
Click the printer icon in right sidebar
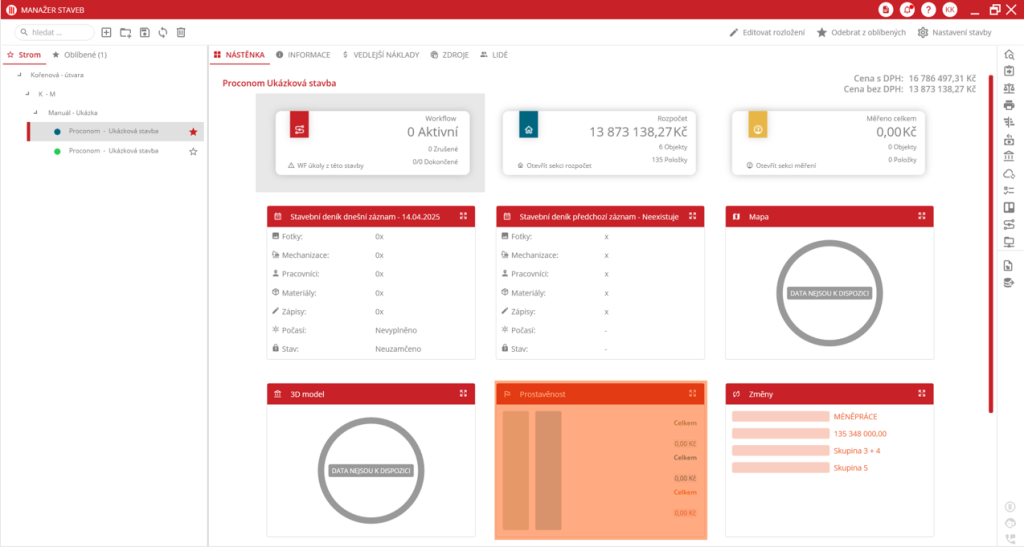[1009, 105]
